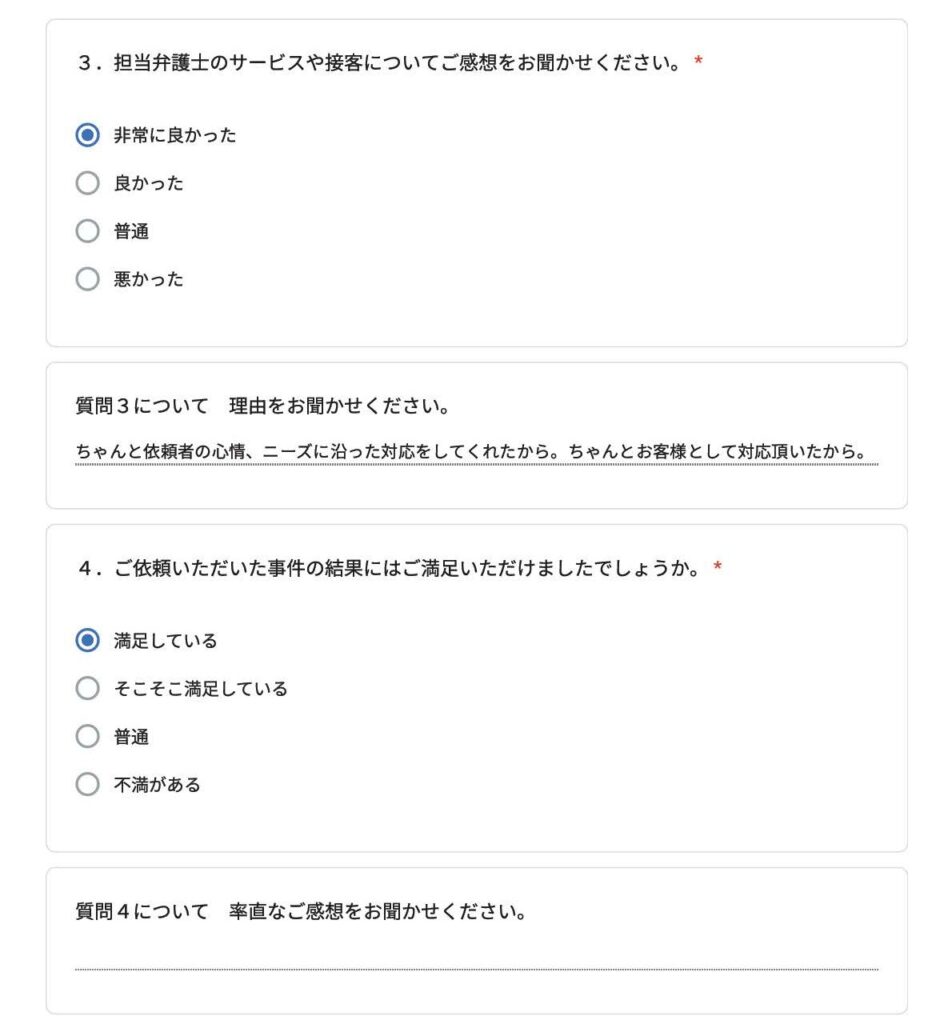Click the 不満がある label text
Screen dimensions: 952x1024
pyautogui.click(x=157, y=784)
